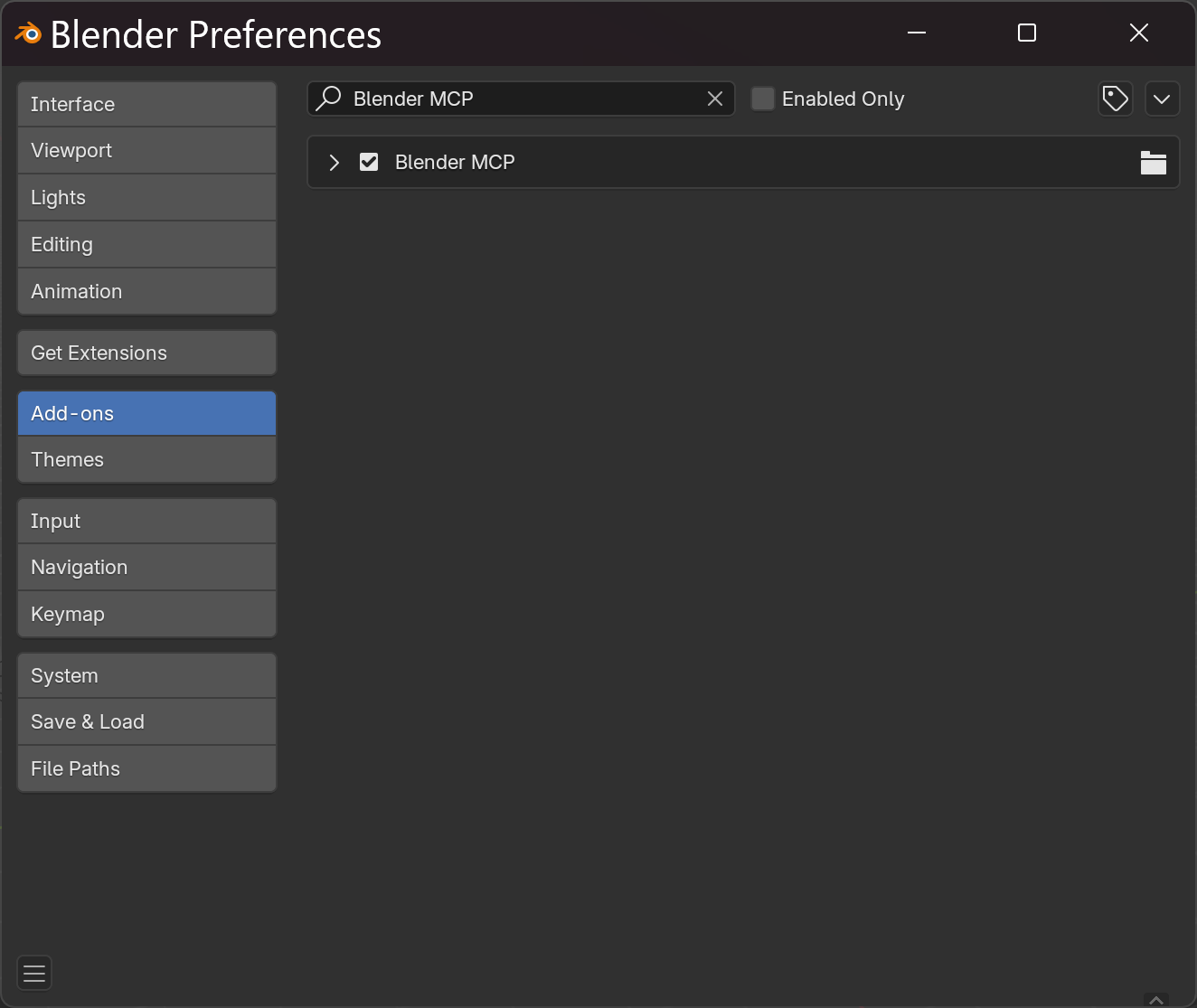Switch to Viewport preferences

(x=146, y=151)
